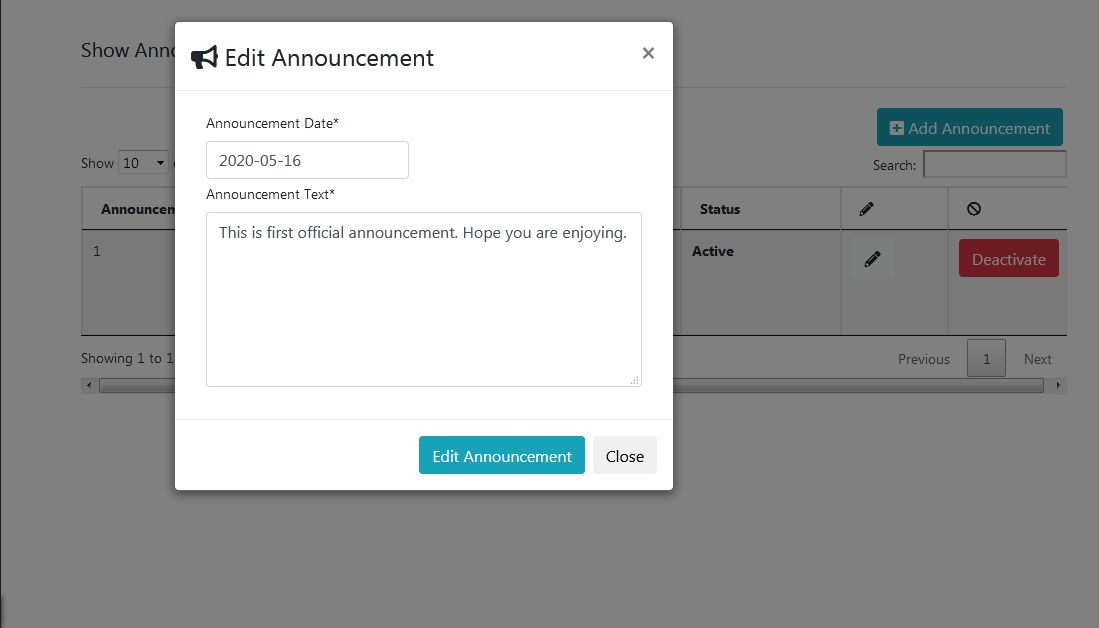Click the megaphone icon in the dialog header

pyautogui.click(x=204, y=56)
